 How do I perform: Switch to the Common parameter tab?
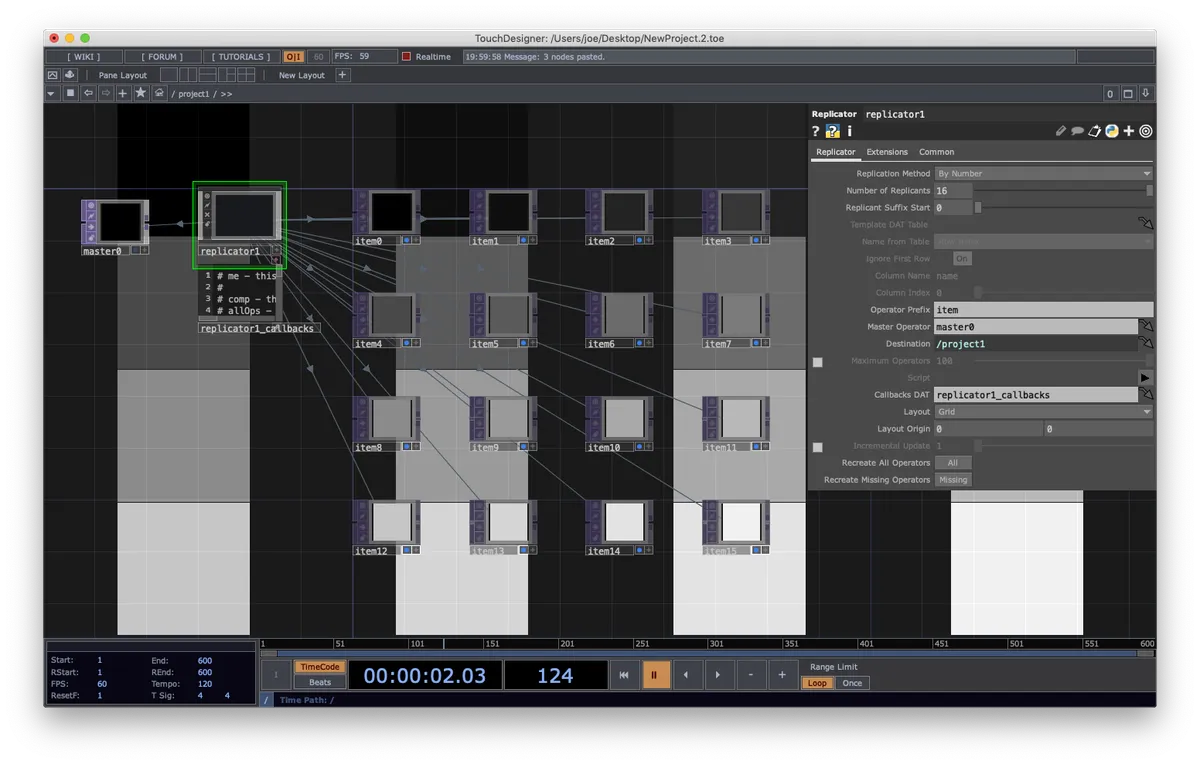pyautogui.click(x=936, y=152)
